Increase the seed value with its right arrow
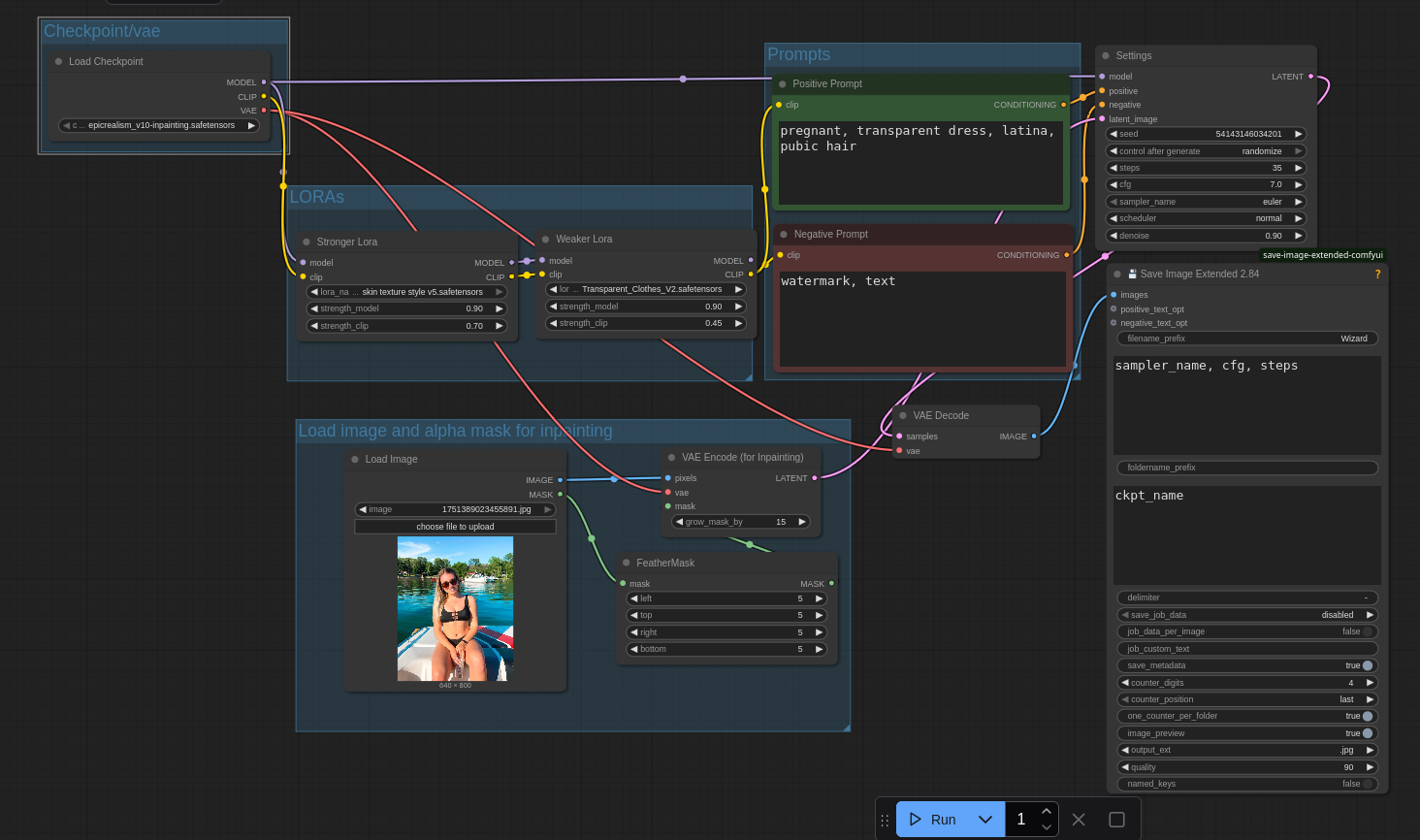Viewport: 1420px width, 840px height. (1298, 134)
